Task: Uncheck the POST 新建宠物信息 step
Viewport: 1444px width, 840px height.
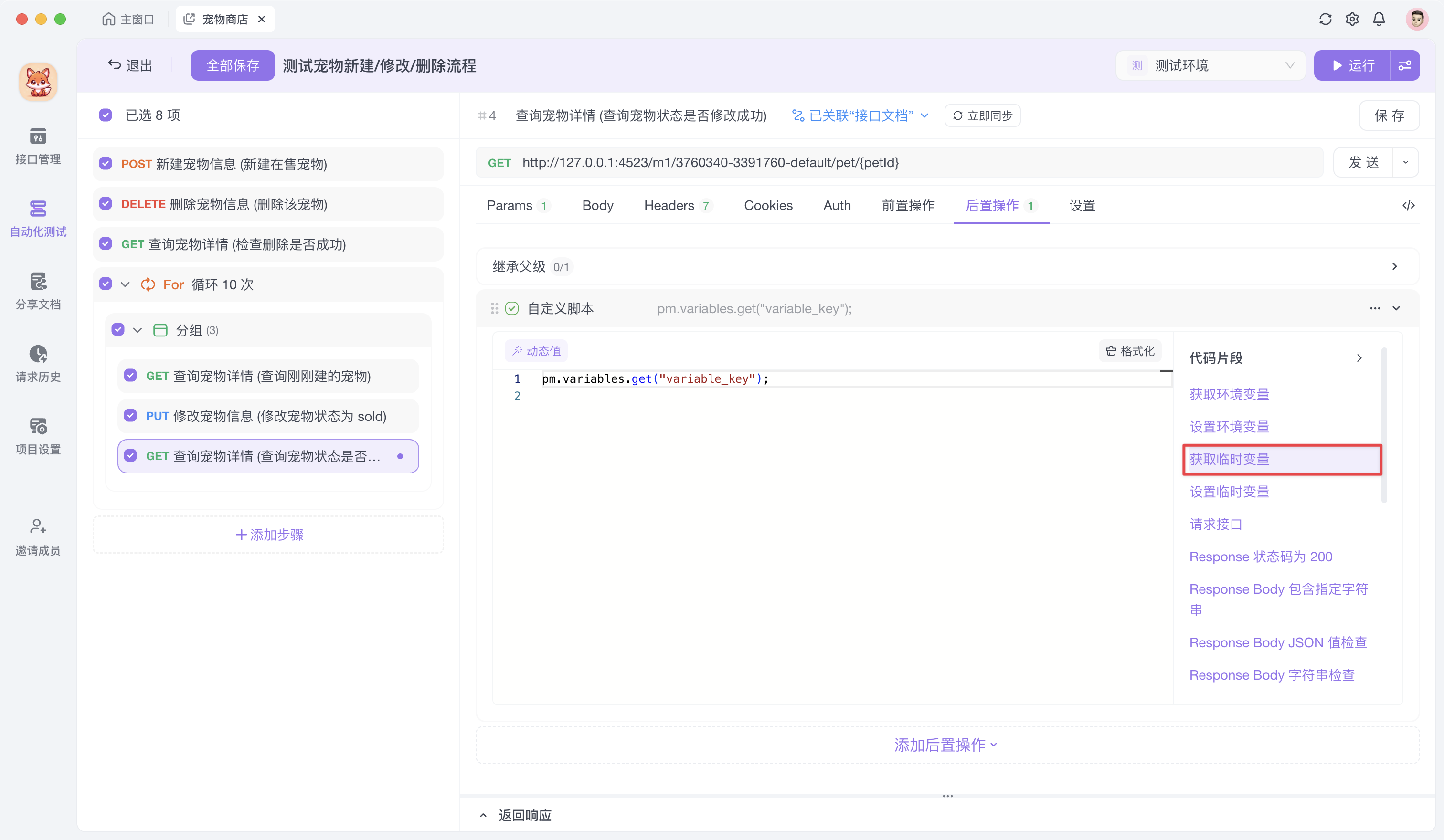Action: [x=106, y=163]
